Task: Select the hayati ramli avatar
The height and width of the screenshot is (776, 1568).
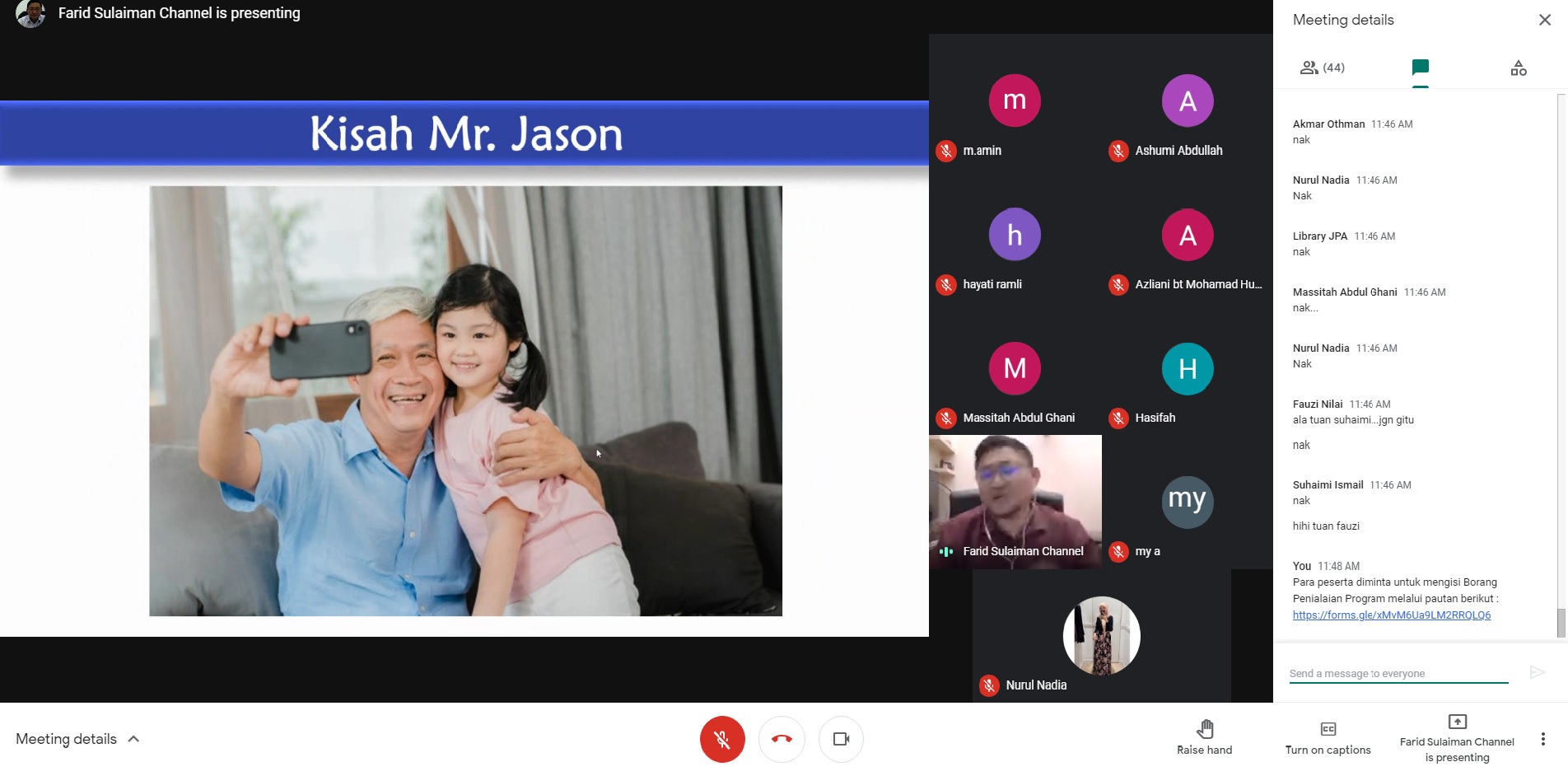Action: 1015,235
